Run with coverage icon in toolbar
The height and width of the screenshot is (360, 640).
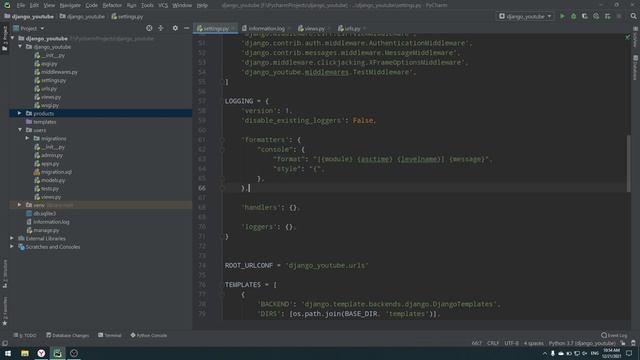[584, 16]
